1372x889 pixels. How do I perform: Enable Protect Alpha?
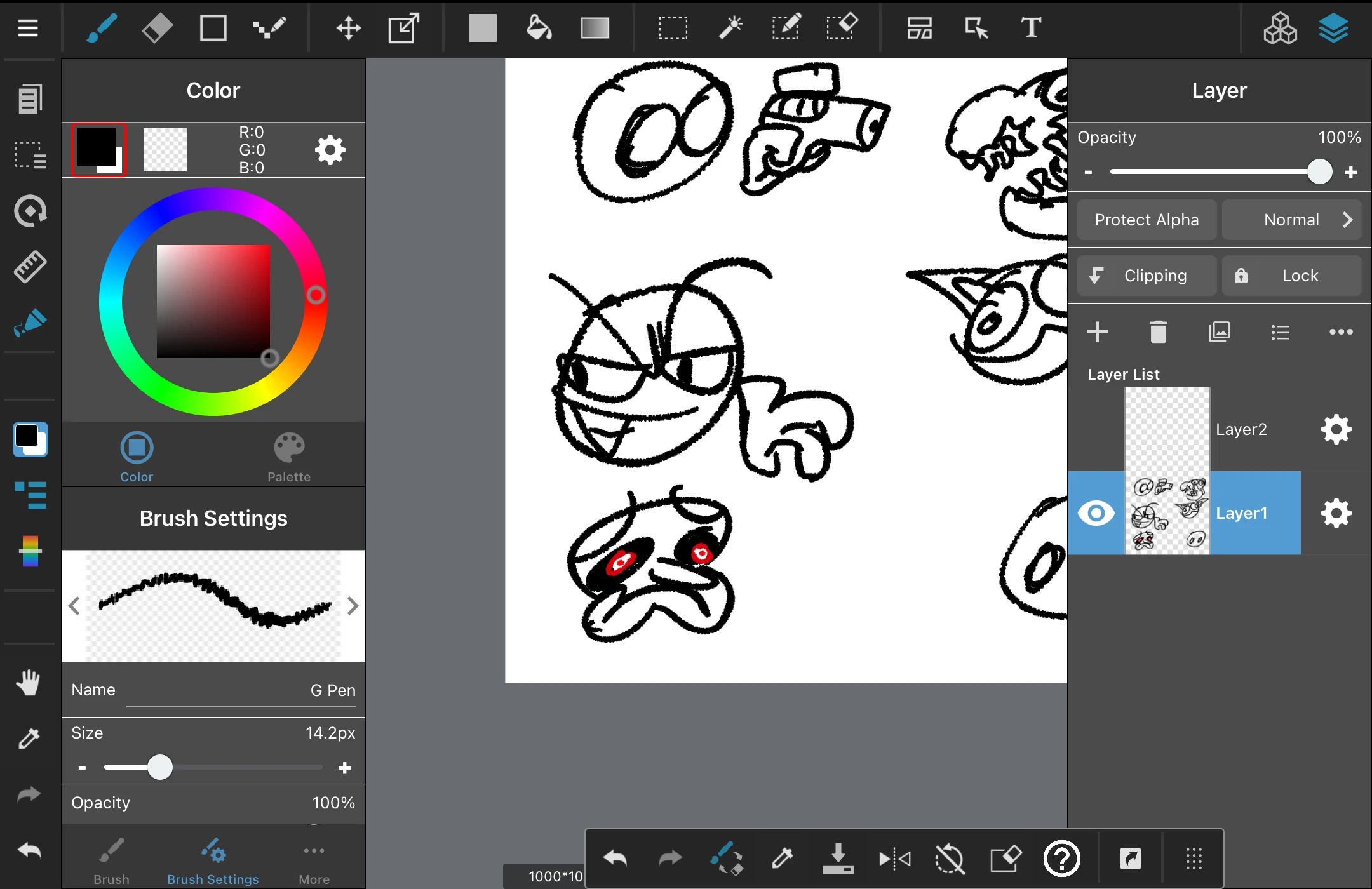click(x=1146, y=219)
